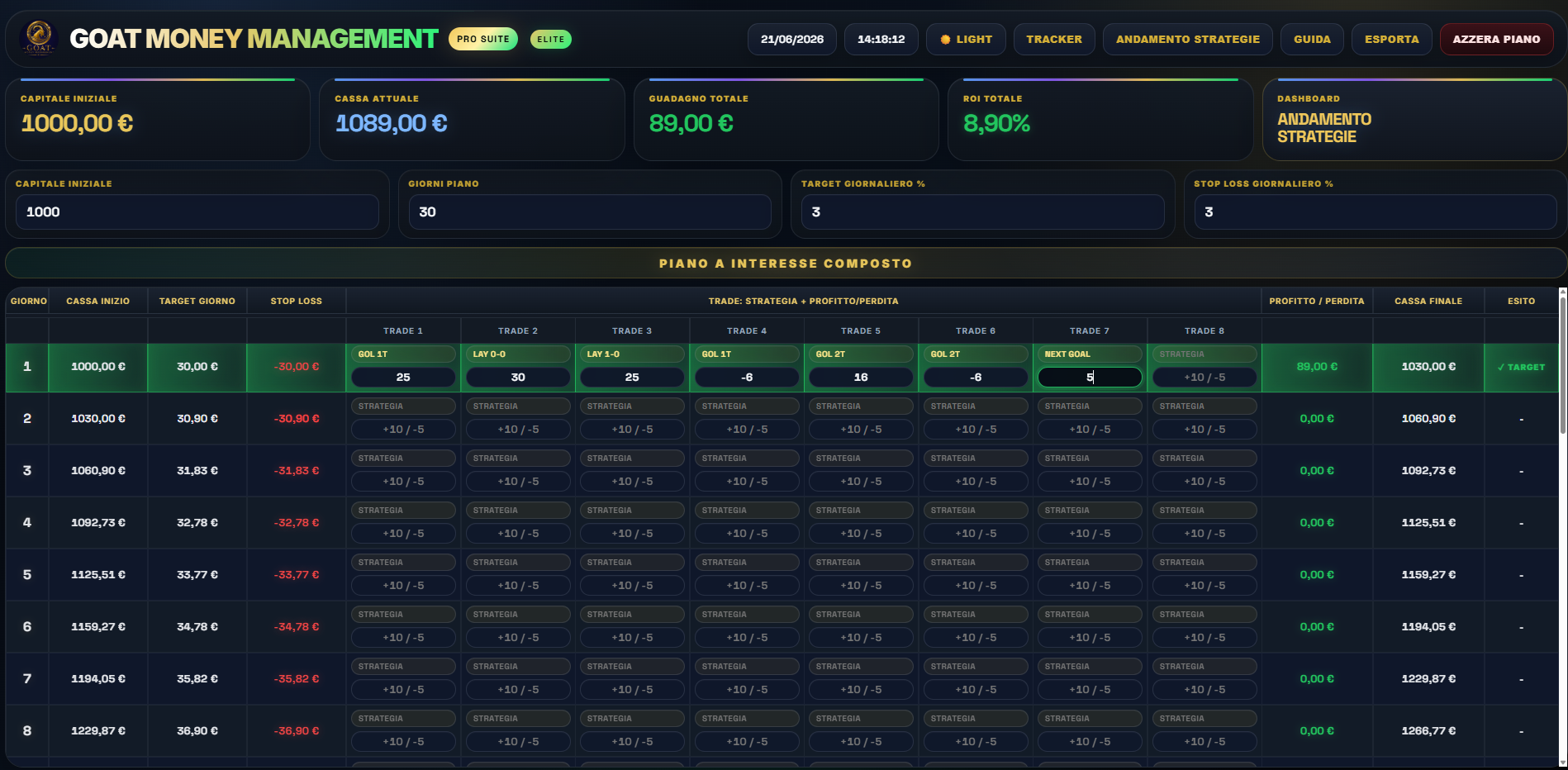The image size is (1568, 770).
Task: Open day 2 Trade 1 STRATEGIA dropdown
Action: (403, 406)
